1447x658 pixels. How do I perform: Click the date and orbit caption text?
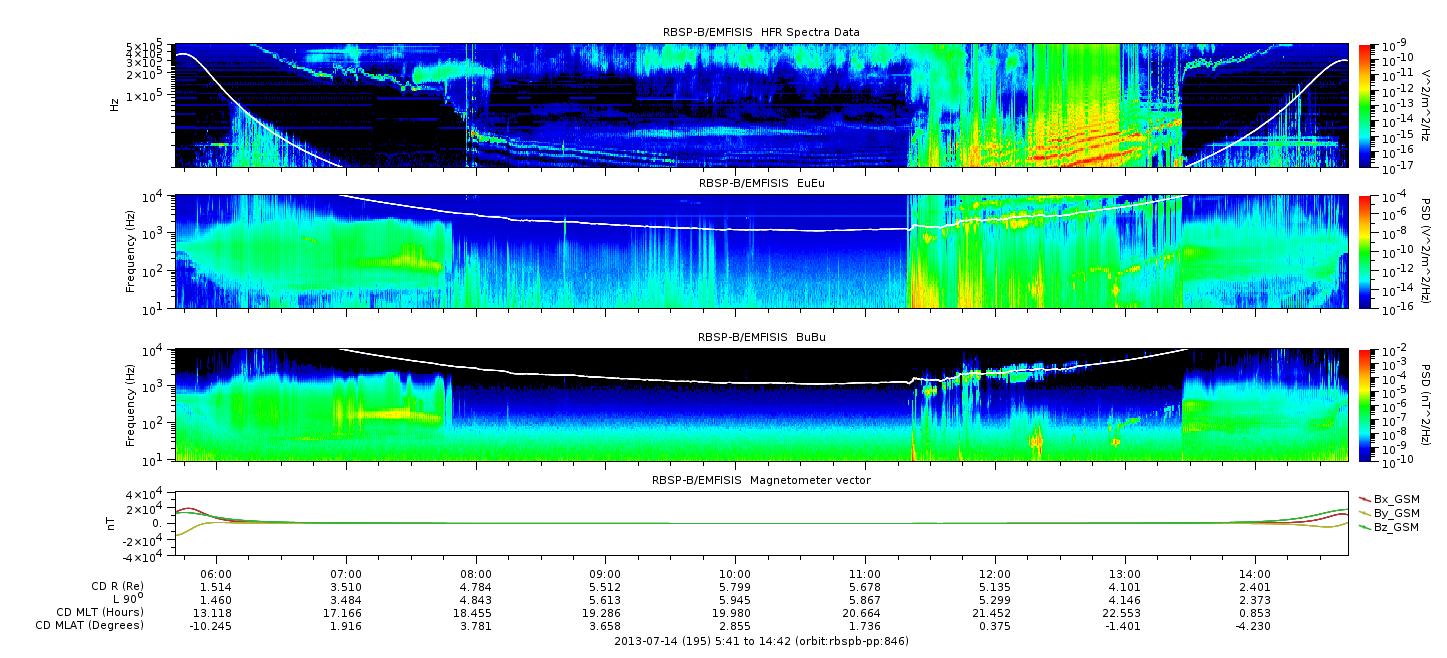(761, 641)
